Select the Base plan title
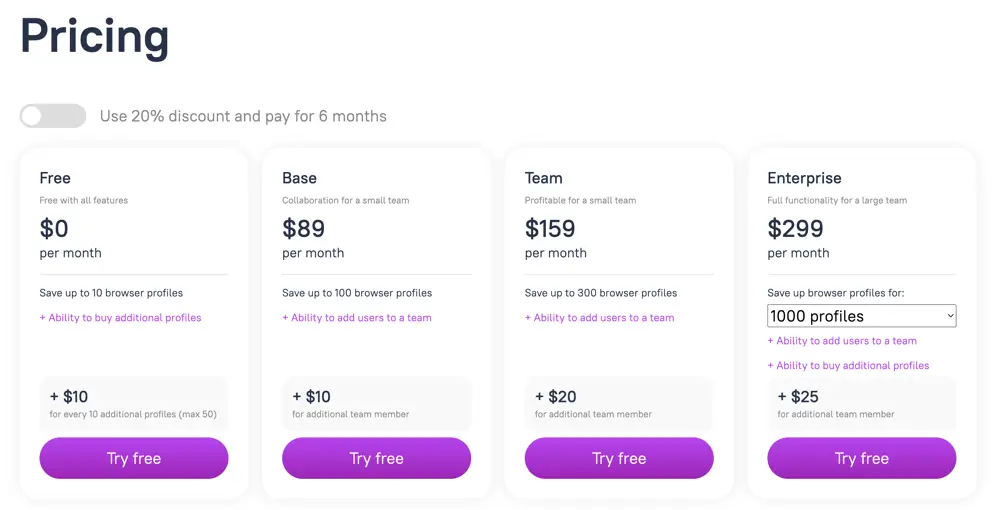The height and width of the screenshot is (510, 1000). click(299, 178)
